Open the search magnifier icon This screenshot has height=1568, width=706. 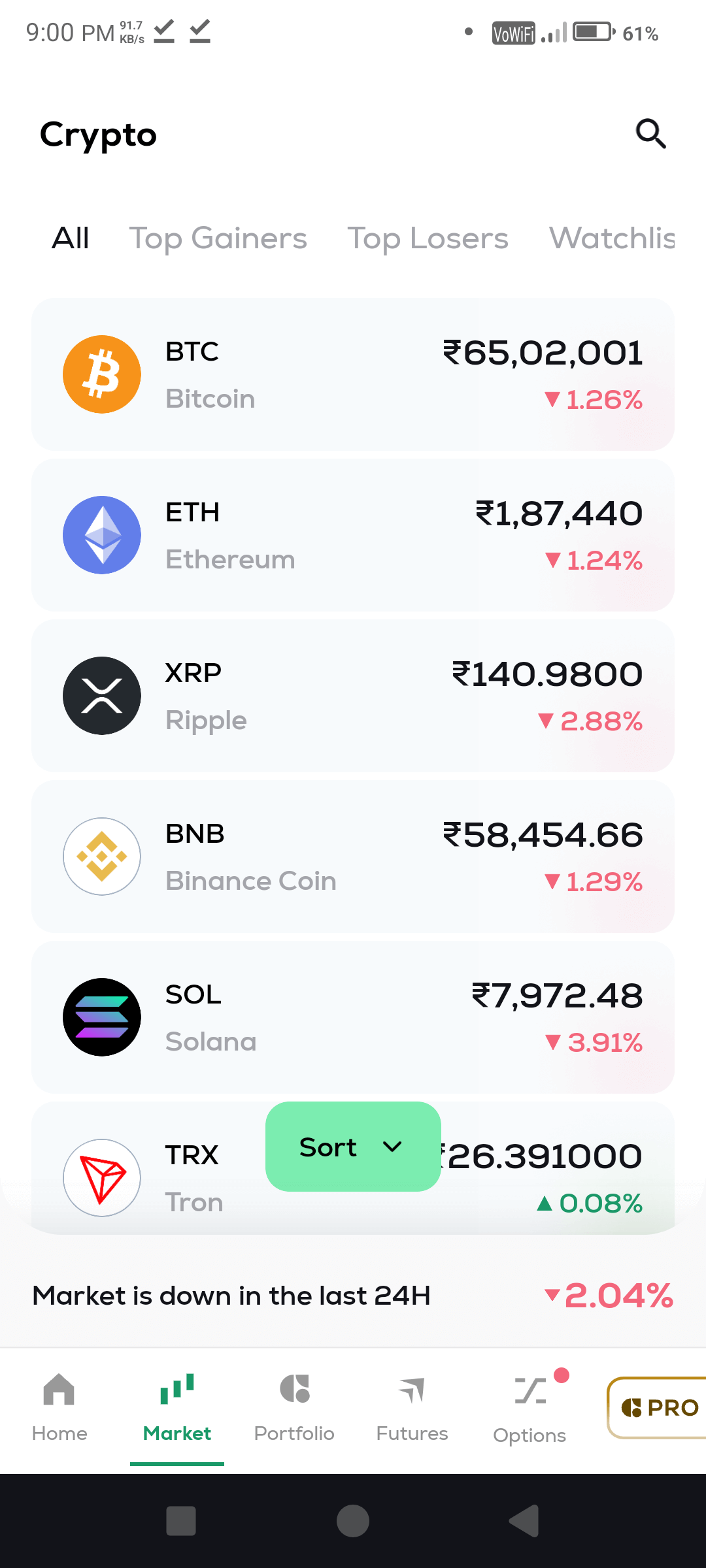click(650, 134)
